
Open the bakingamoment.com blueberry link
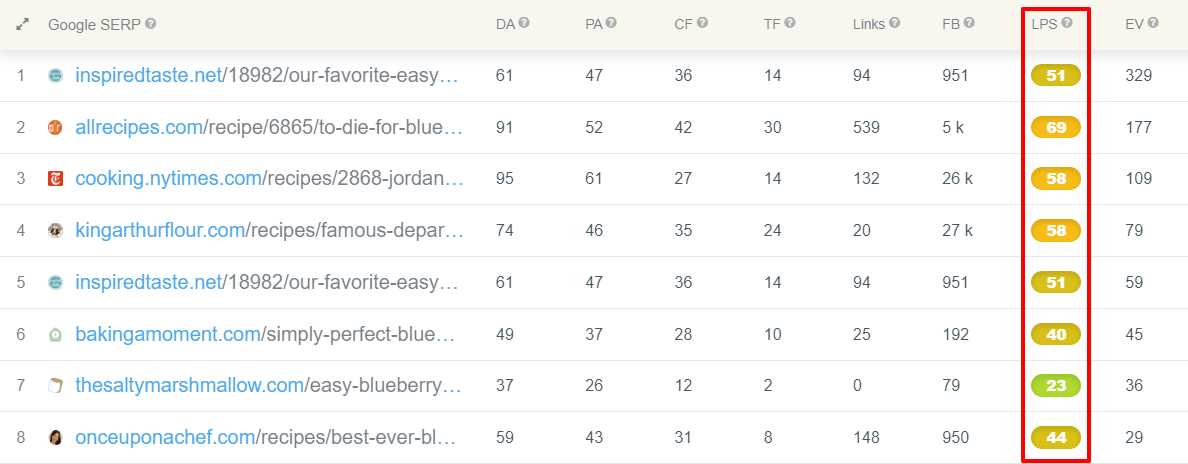265,334
